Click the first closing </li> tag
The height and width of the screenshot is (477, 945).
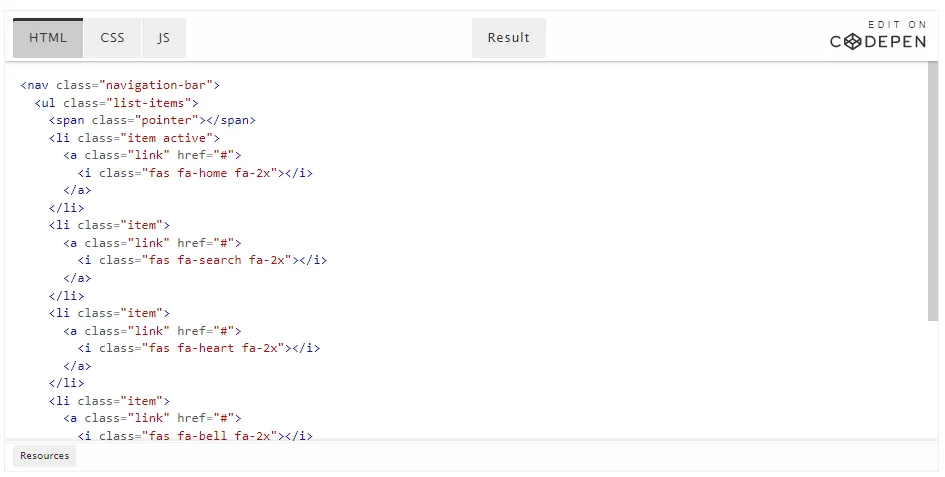coord(66,208)
